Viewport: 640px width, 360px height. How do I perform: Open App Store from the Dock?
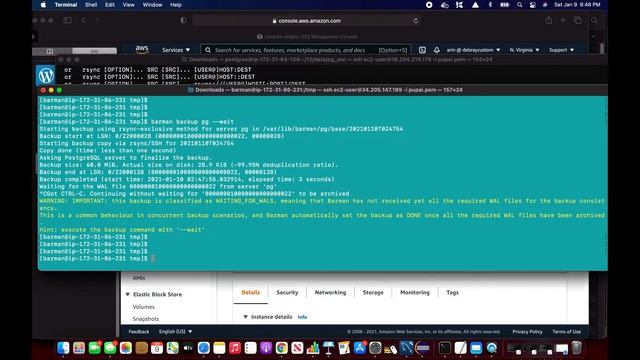click(360, 348)
